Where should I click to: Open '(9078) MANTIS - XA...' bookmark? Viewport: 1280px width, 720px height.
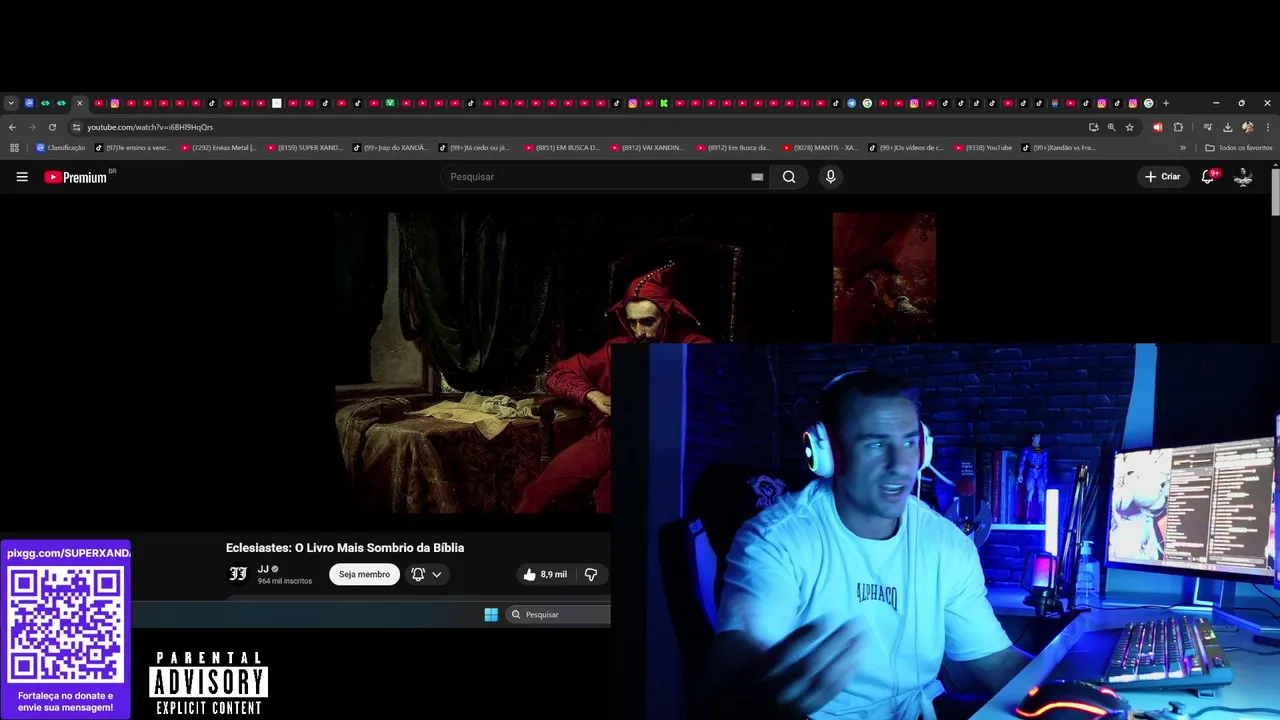click(x=820, y=148)
